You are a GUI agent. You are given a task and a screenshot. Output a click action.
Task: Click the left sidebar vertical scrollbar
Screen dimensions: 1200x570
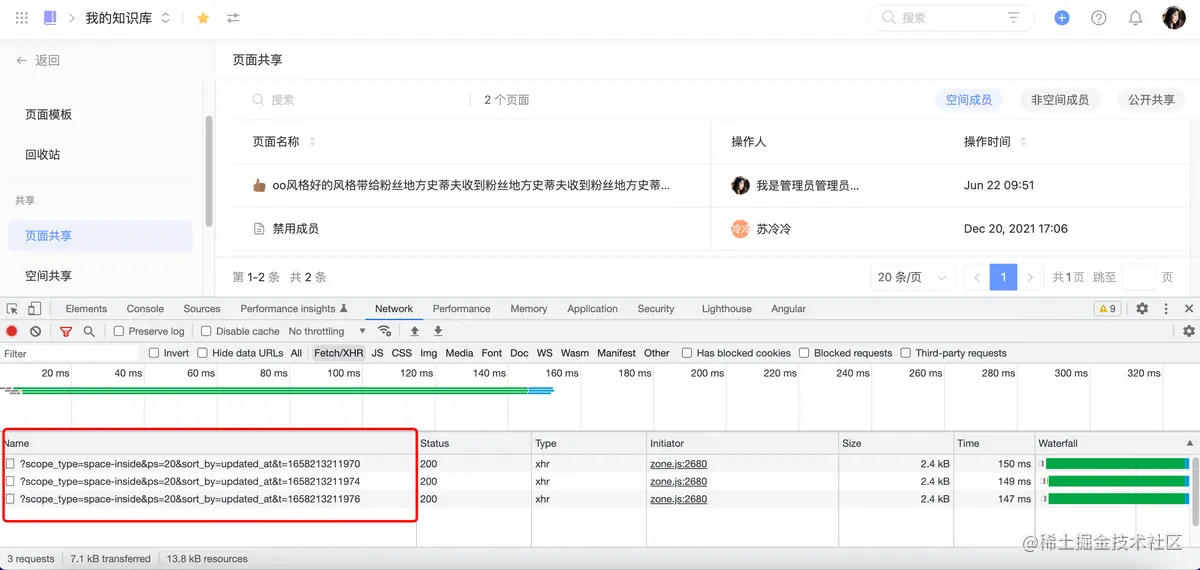point(209,172)
